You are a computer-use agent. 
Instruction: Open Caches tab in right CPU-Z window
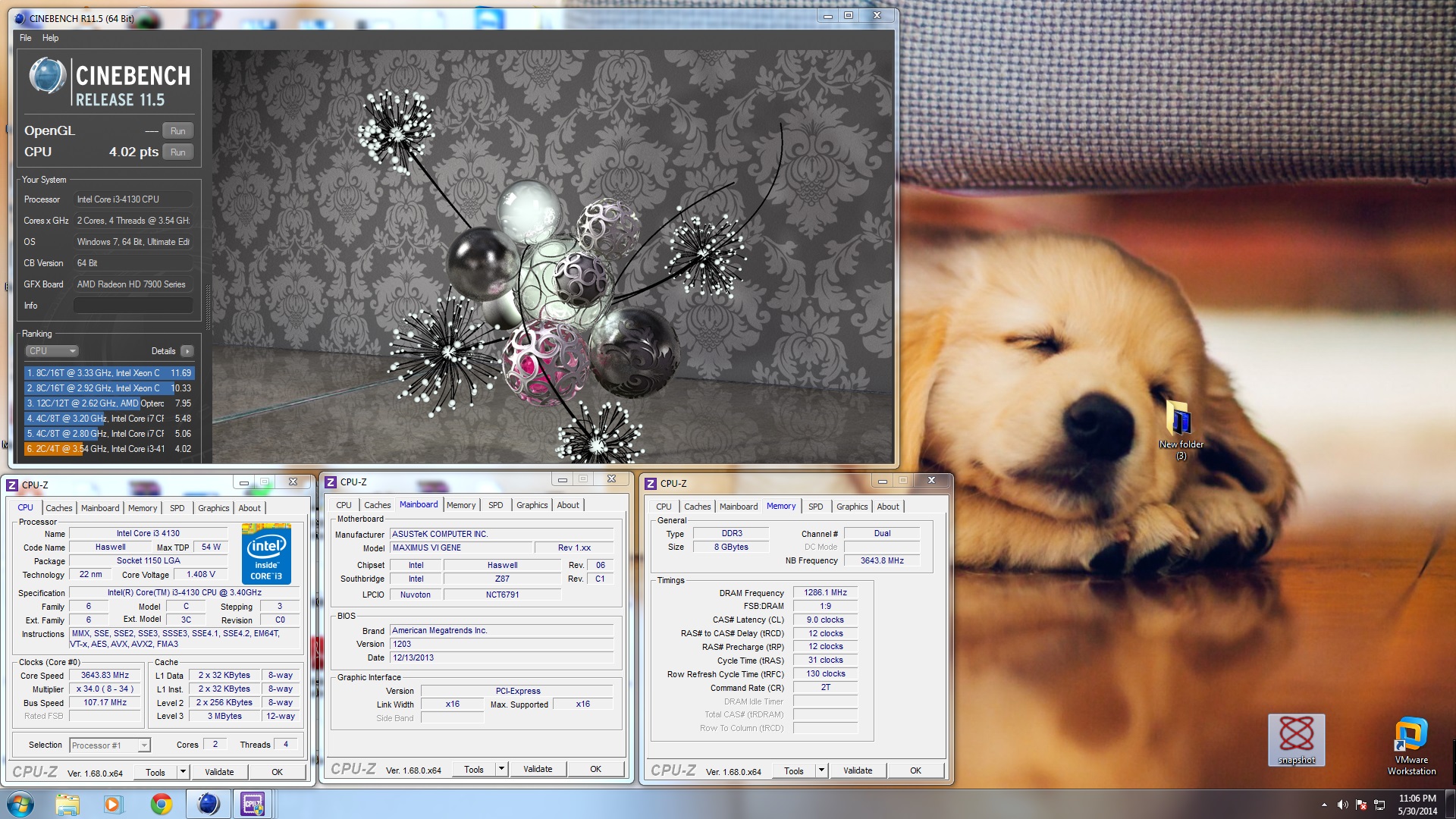[697, 507]
